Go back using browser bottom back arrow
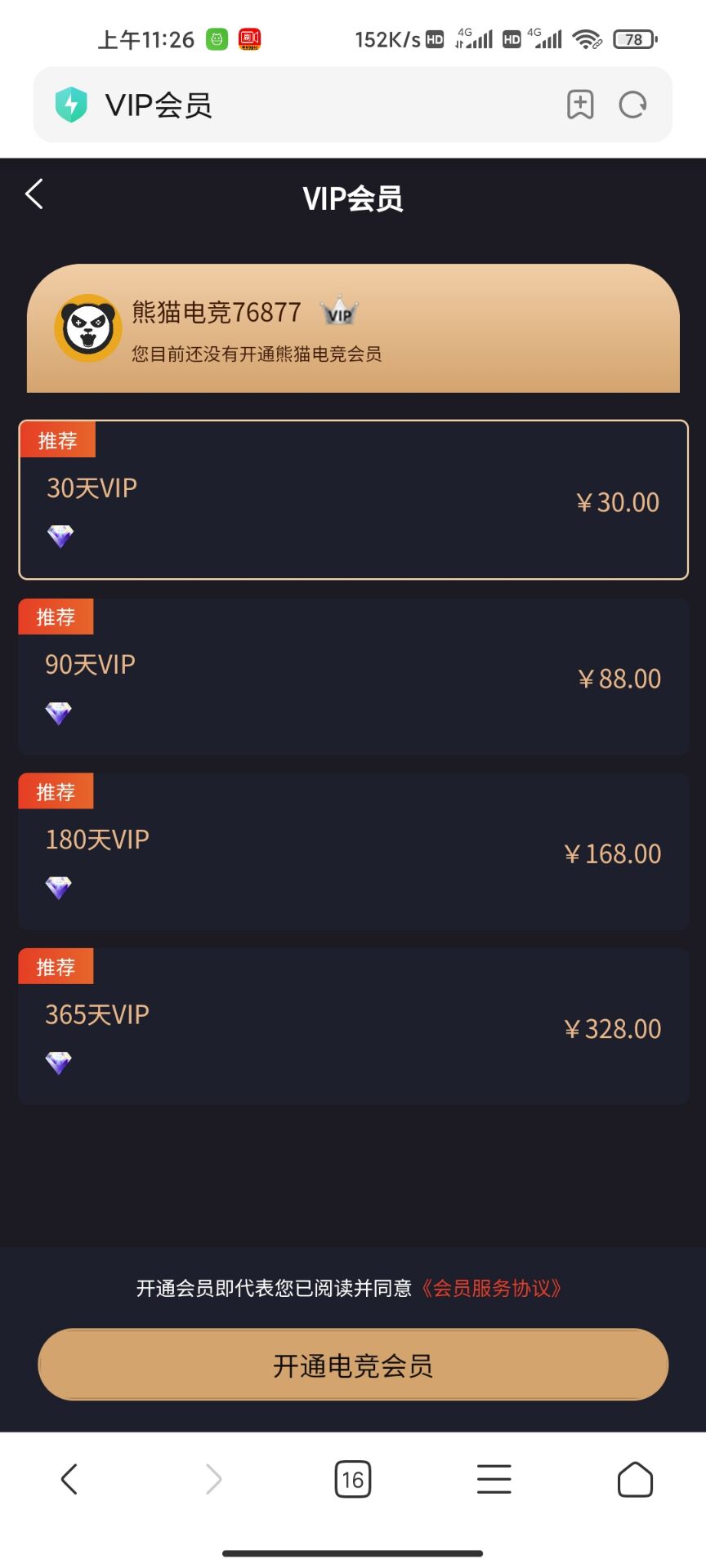Image resolution: width=706 pixels, height=1568 pixels. pyautogui.click(x=69, y=1479)
